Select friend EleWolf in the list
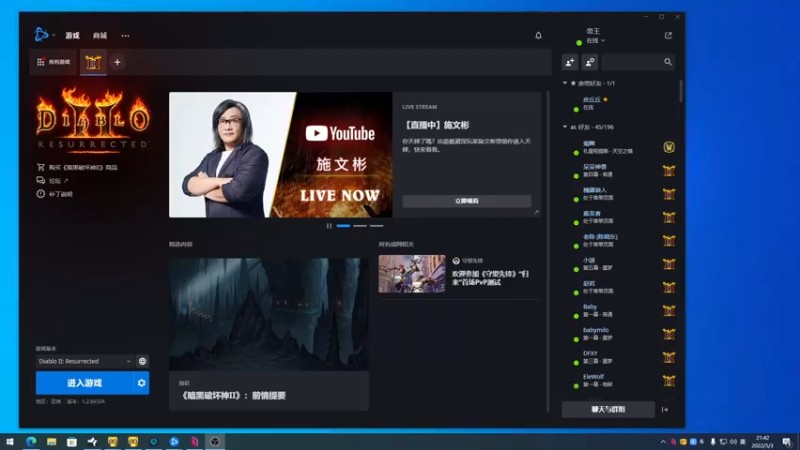This screenshot has height=450, width=800. [617, 380]
